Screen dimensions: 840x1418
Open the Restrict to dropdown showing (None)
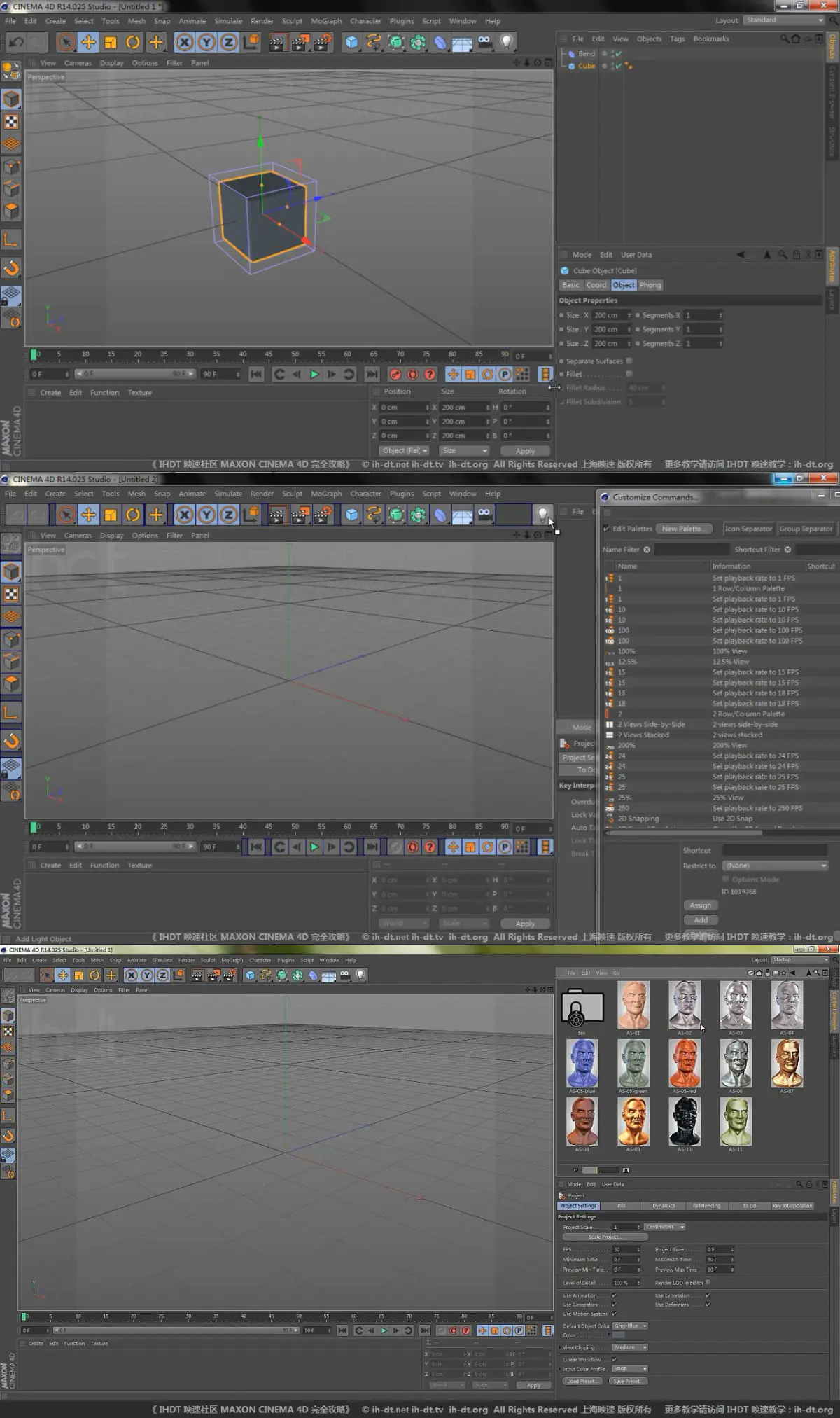775,866
